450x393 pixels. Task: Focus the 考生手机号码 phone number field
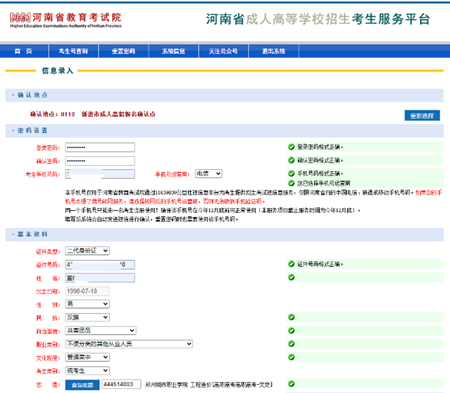click(100, 174)
